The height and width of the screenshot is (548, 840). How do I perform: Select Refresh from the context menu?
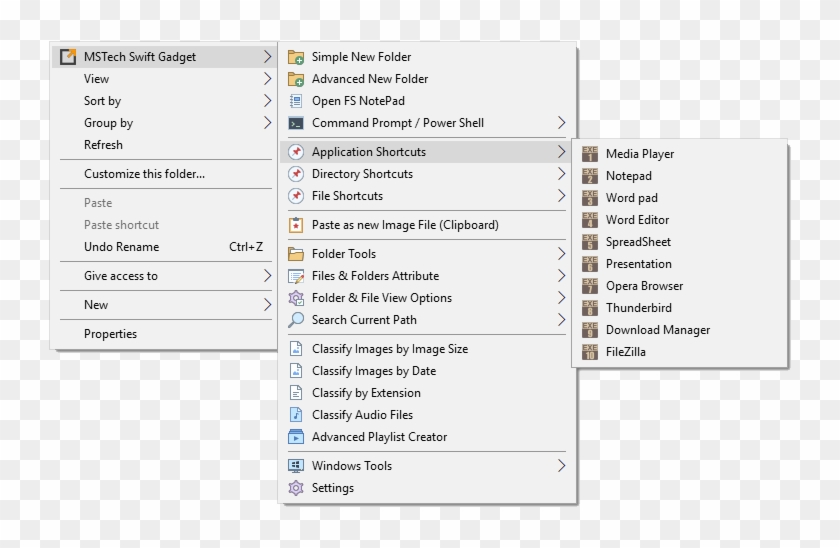(x=103, y=145)
